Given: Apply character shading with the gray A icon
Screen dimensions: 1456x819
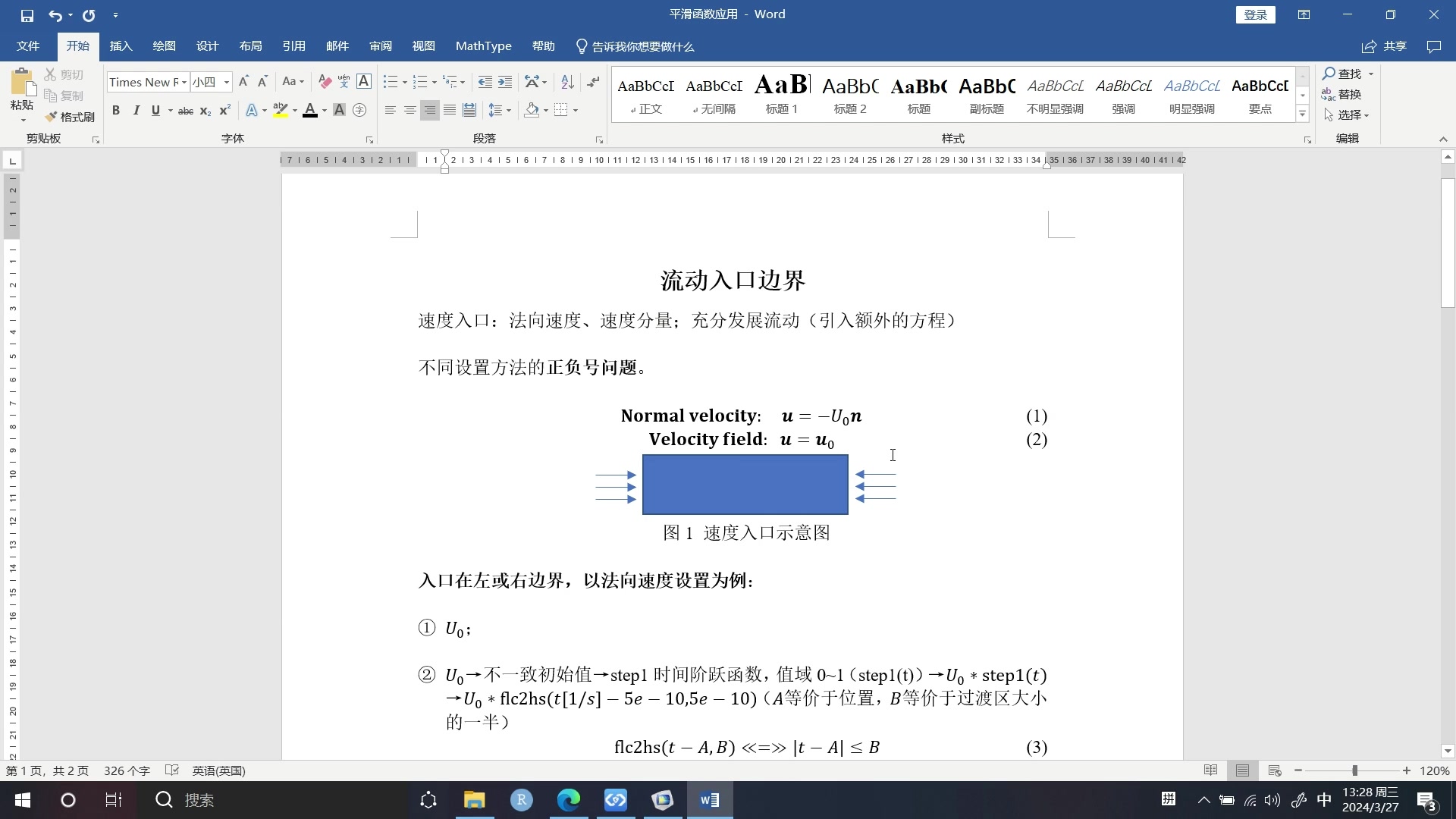Looking at the screenshot, I should point(339,110).
